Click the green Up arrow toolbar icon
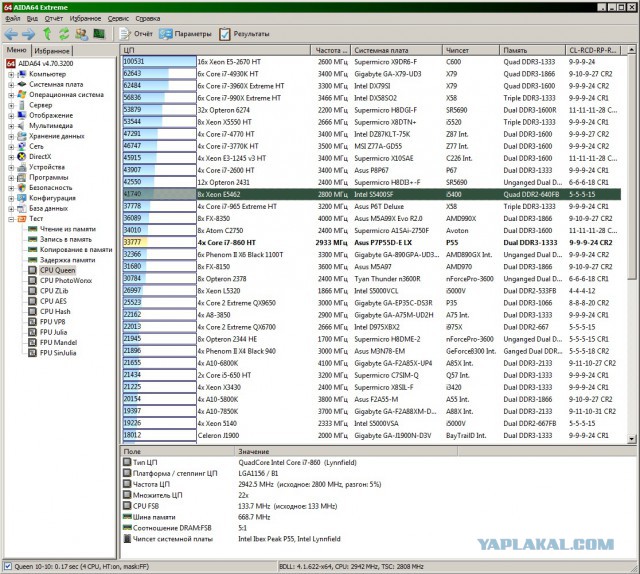Image resolution: width=640 pixels, height=574 pixels. click(47, 34)
